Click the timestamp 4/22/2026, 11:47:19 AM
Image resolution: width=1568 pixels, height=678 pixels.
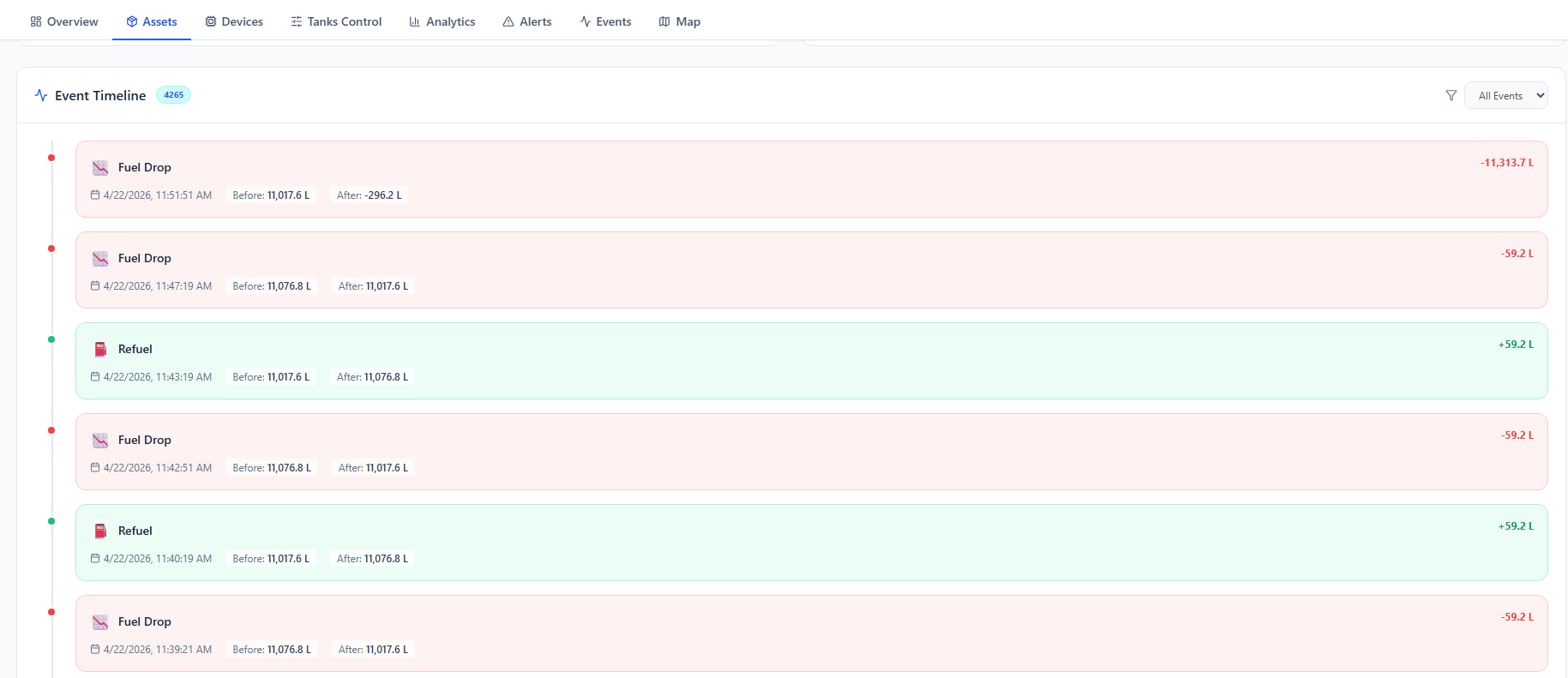coord(158,286)
